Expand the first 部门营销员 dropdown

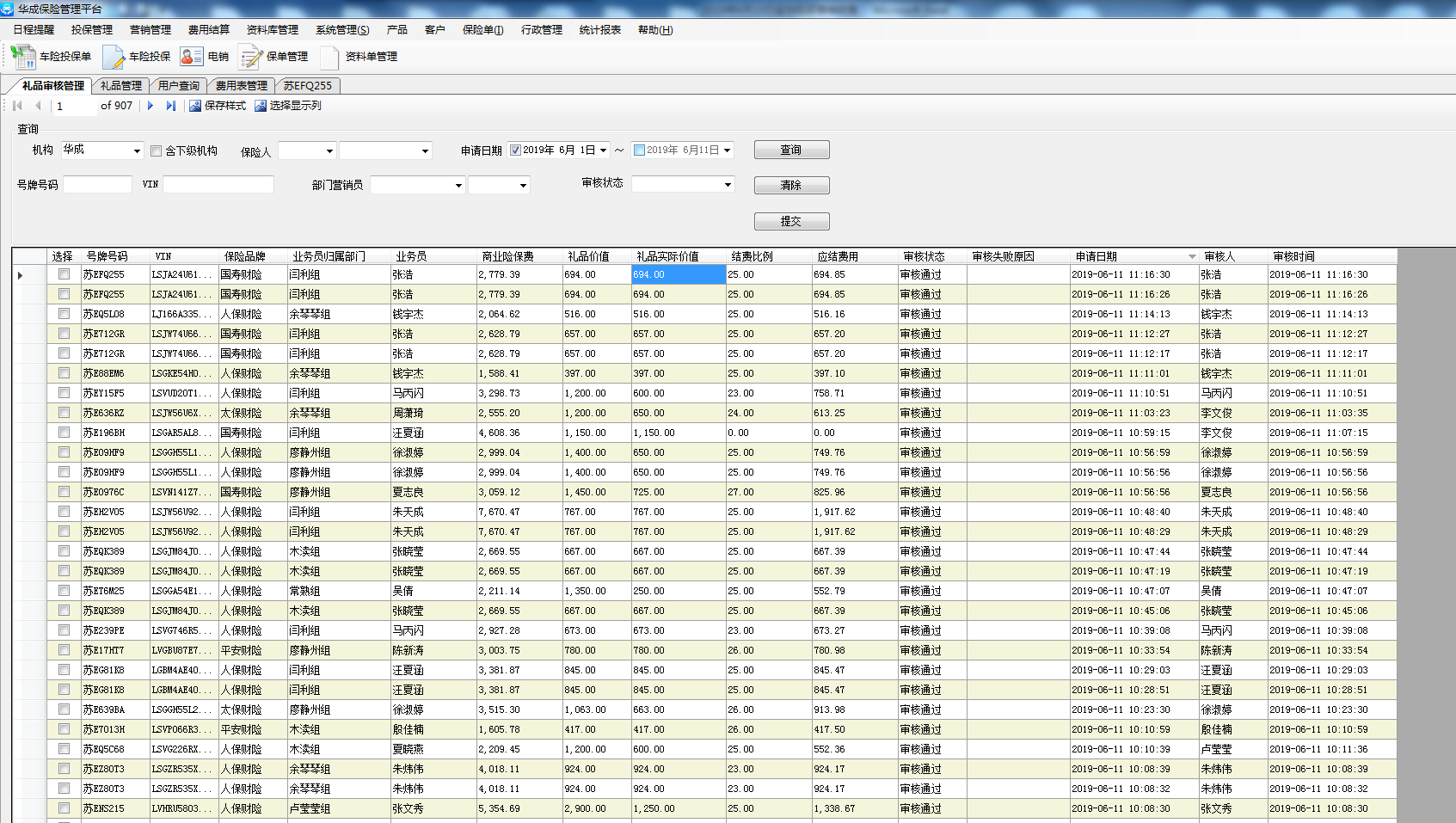[458, 186]
